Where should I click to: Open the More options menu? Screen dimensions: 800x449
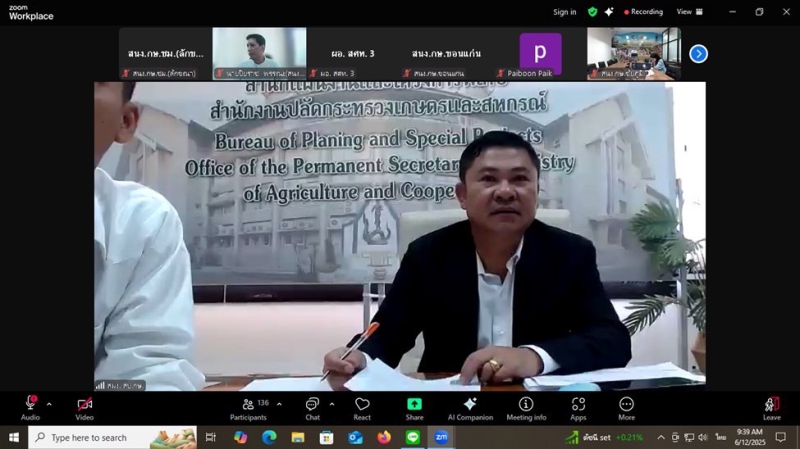click(x=627, y=409)
